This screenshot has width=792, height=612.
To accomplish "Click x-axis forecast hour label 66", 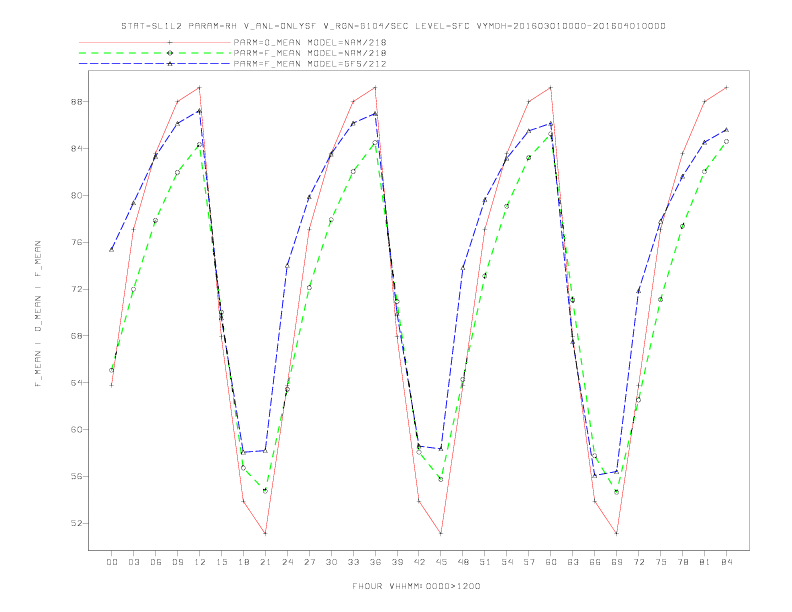I will pyautogui.click(x=595, y=562).
